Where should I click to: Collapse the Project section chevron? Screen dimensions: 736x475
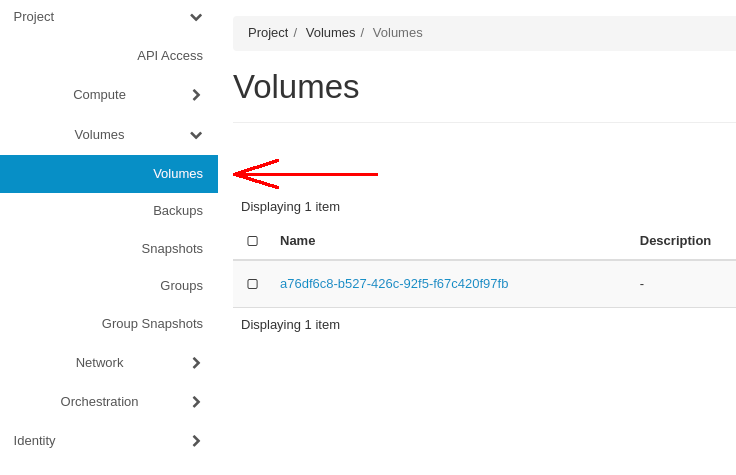196,17
